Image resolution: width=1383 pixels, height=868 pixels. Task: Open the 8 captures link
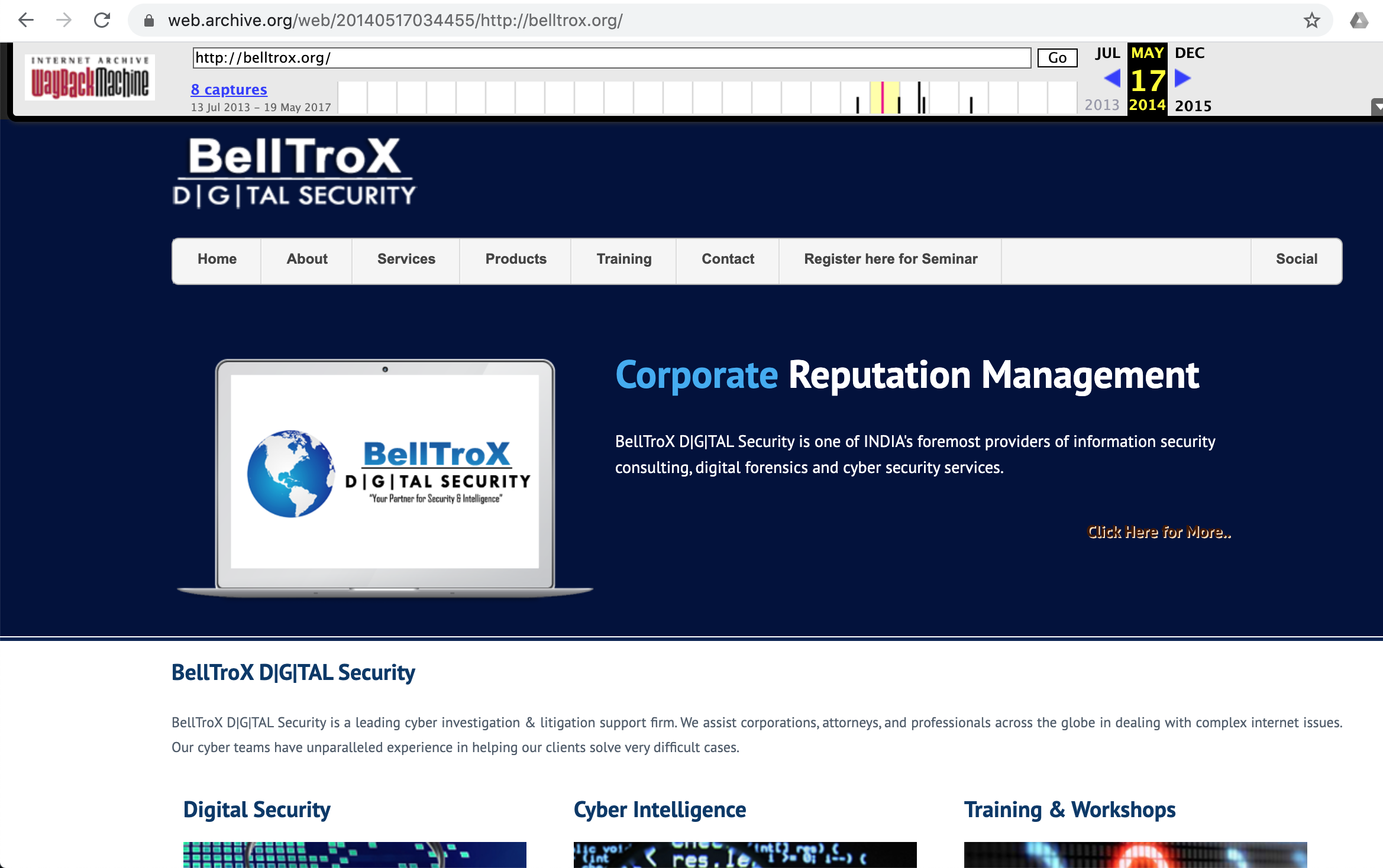(229, 90)
